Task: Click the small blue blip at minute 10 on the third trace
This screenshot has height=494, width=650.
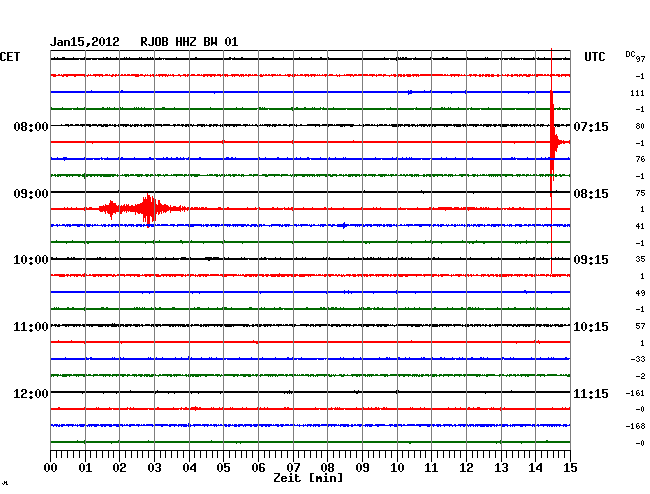Action: (x=410, y=92)
